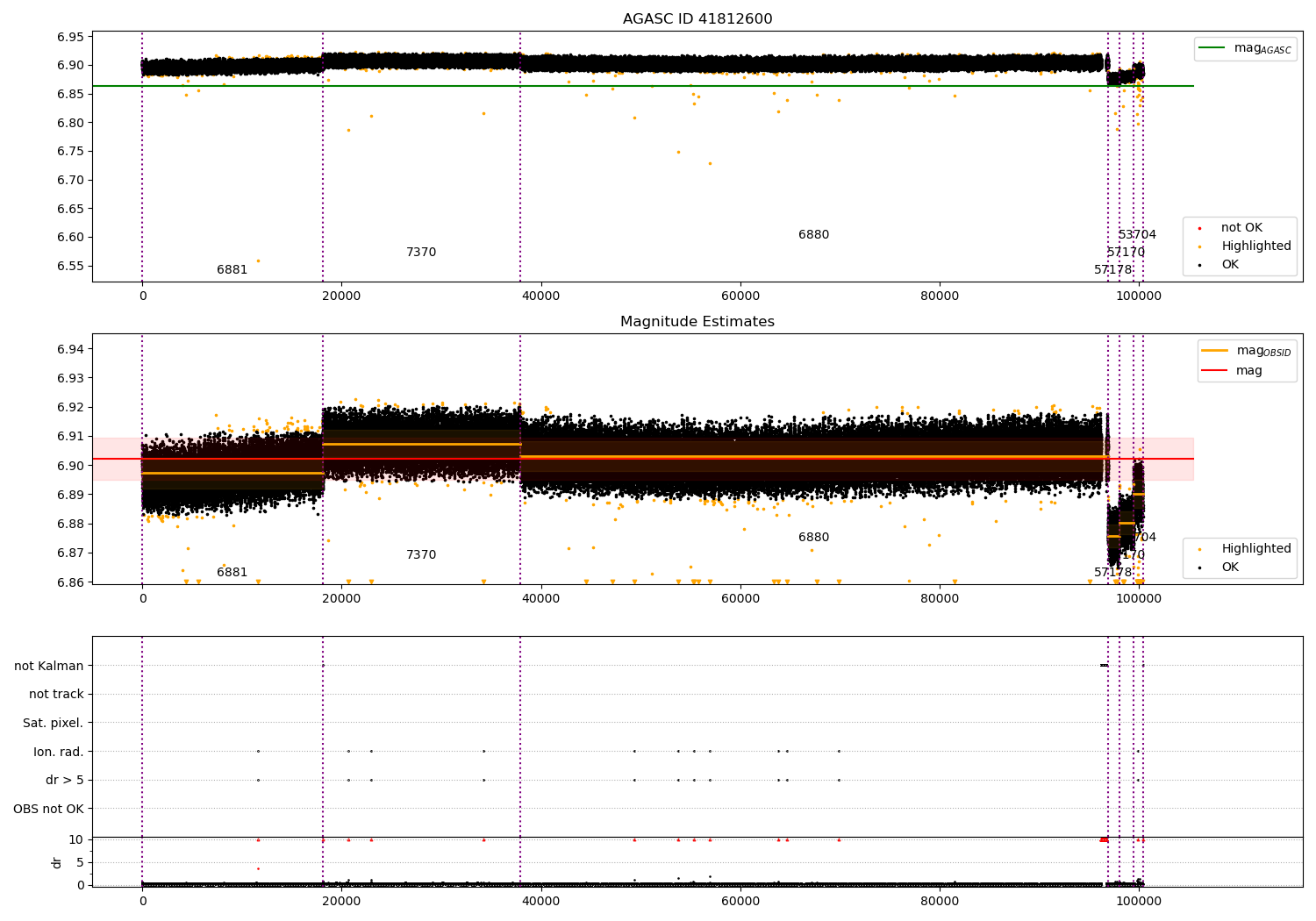Click the y-axis tick label '6.87'
The height and width of the screenshot is (921, 1316).
(71, 553)
